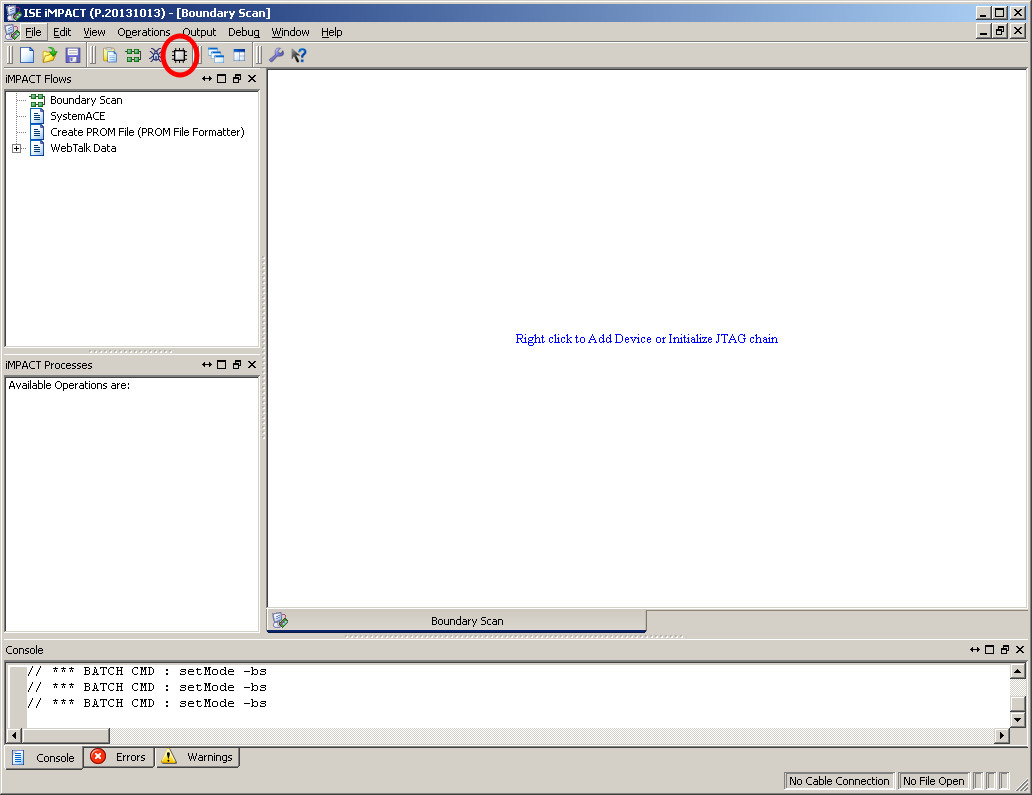1032x795 pixels.
Task: Select SystemACE flow item
Action: [x=78, y=116]
